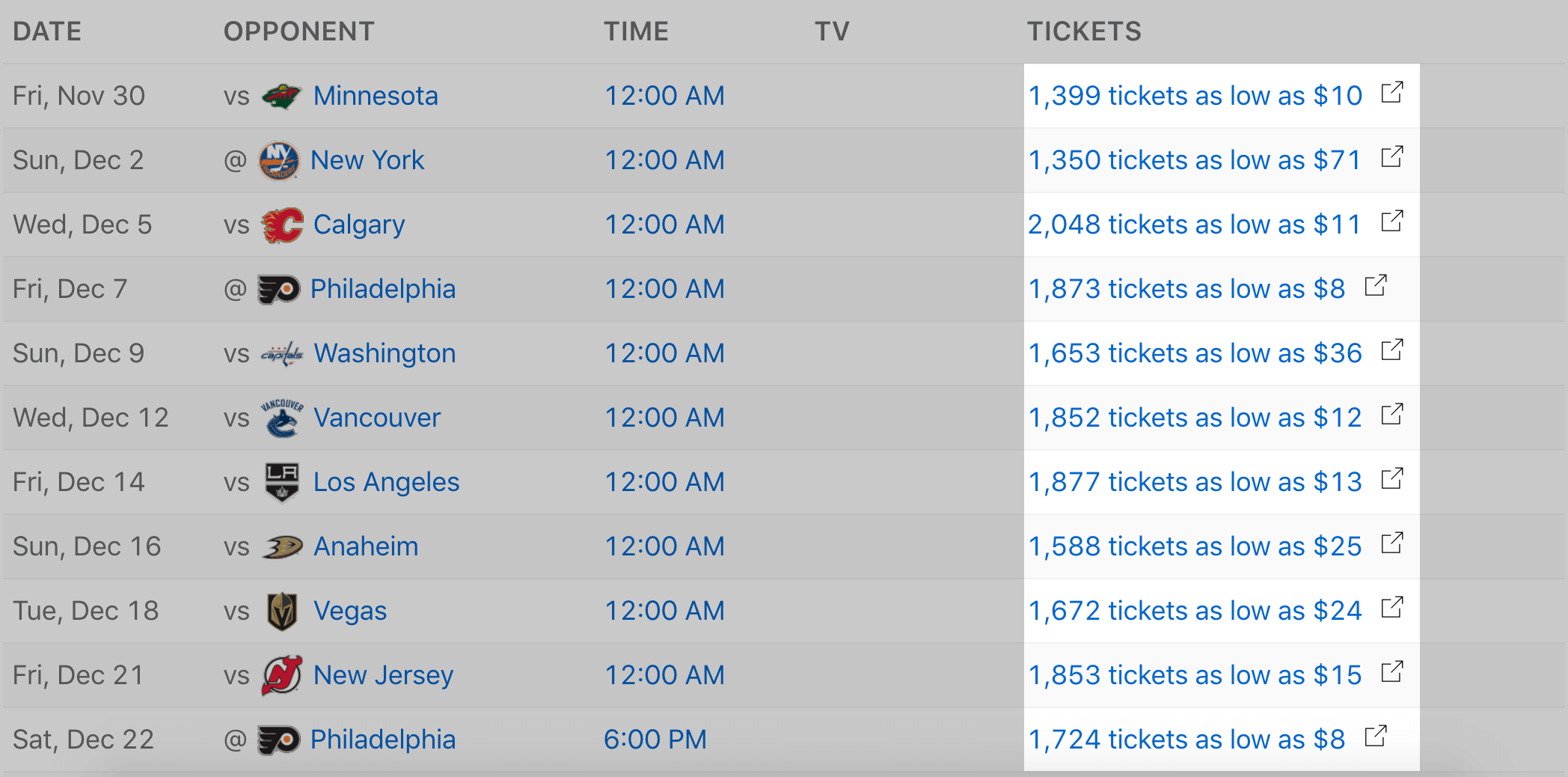Open the Calgary team link
Viewport: 1568px width, 777px height.
point(359,225)
